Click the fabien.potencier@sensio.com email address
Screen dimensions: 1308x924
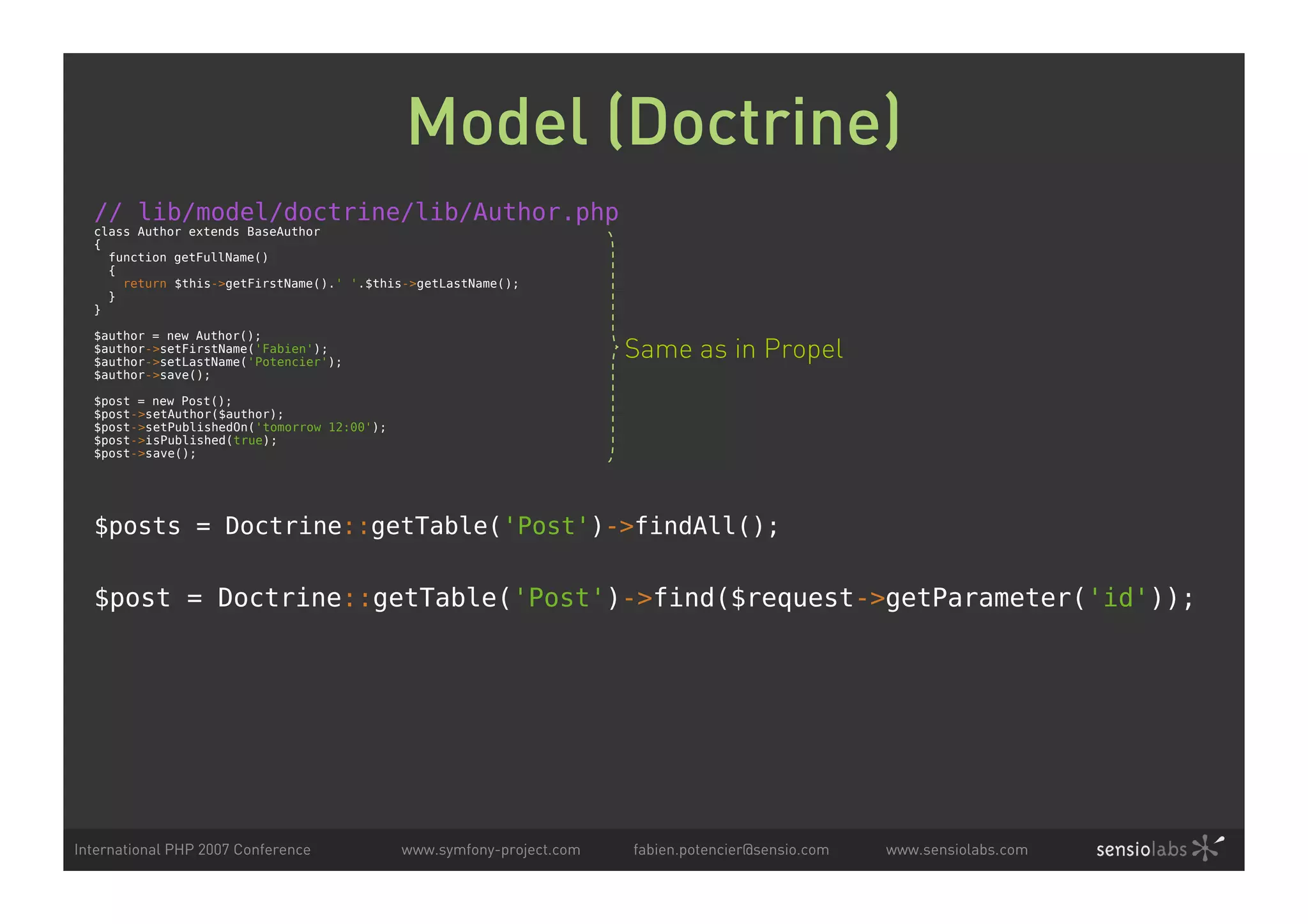(731, 850)
